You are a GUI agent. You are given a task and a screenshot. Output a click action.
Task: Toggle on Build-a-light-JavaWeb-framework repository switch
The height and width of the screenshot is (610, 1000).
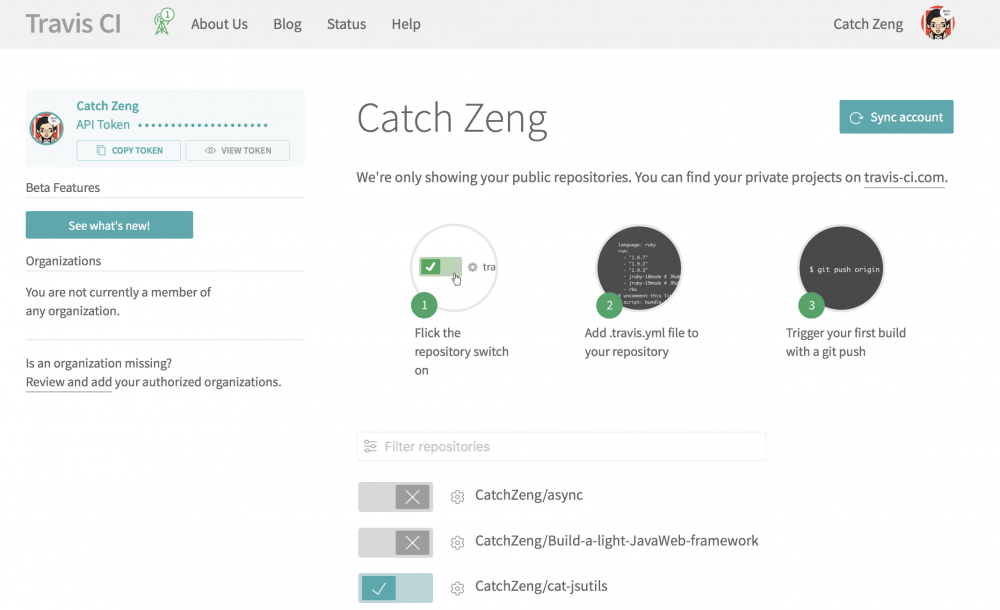(x=395, y=542)
